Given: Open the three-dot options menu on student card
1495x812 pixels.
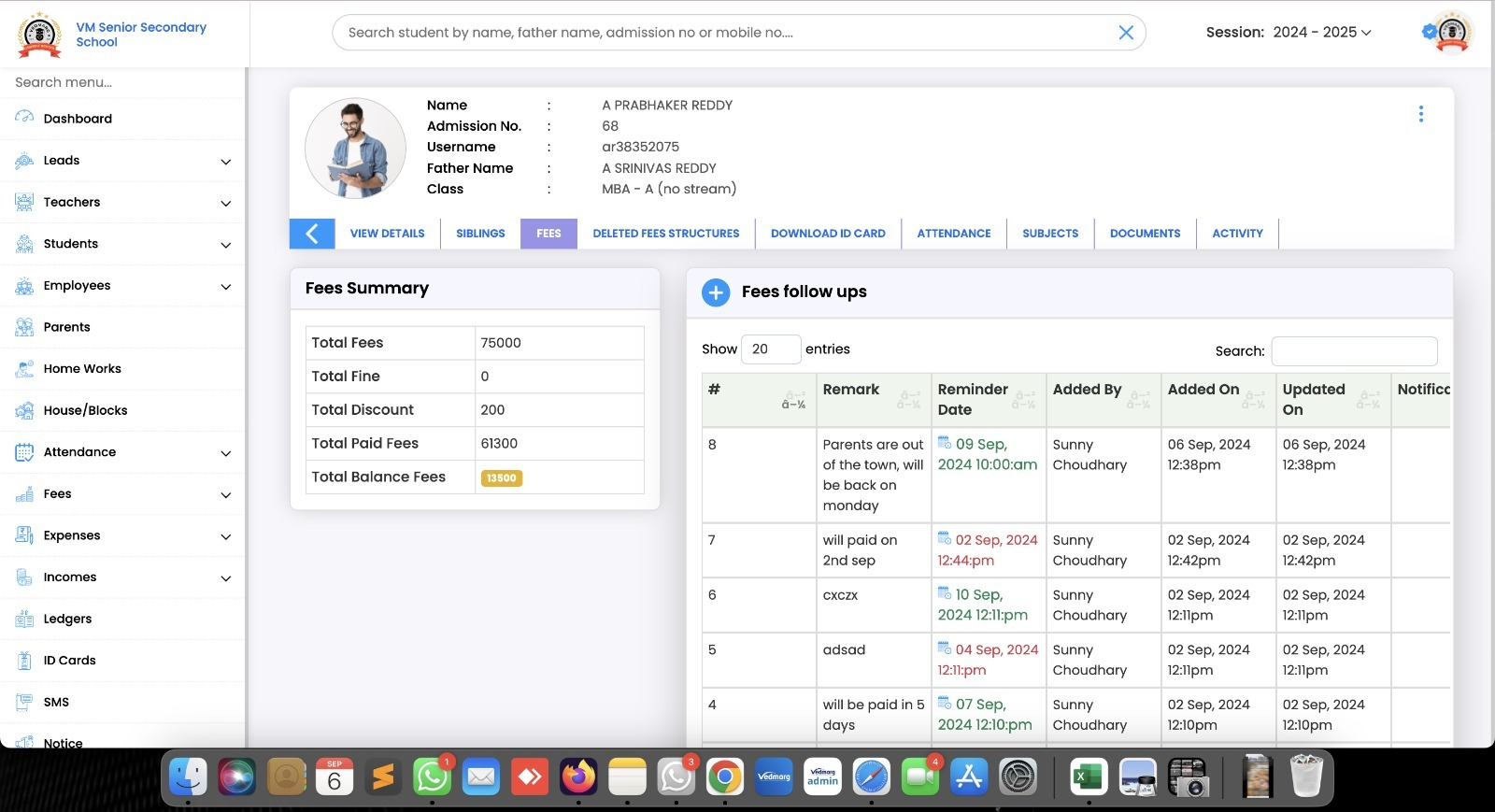Looking at the screenshot, I should (1421, 114).
